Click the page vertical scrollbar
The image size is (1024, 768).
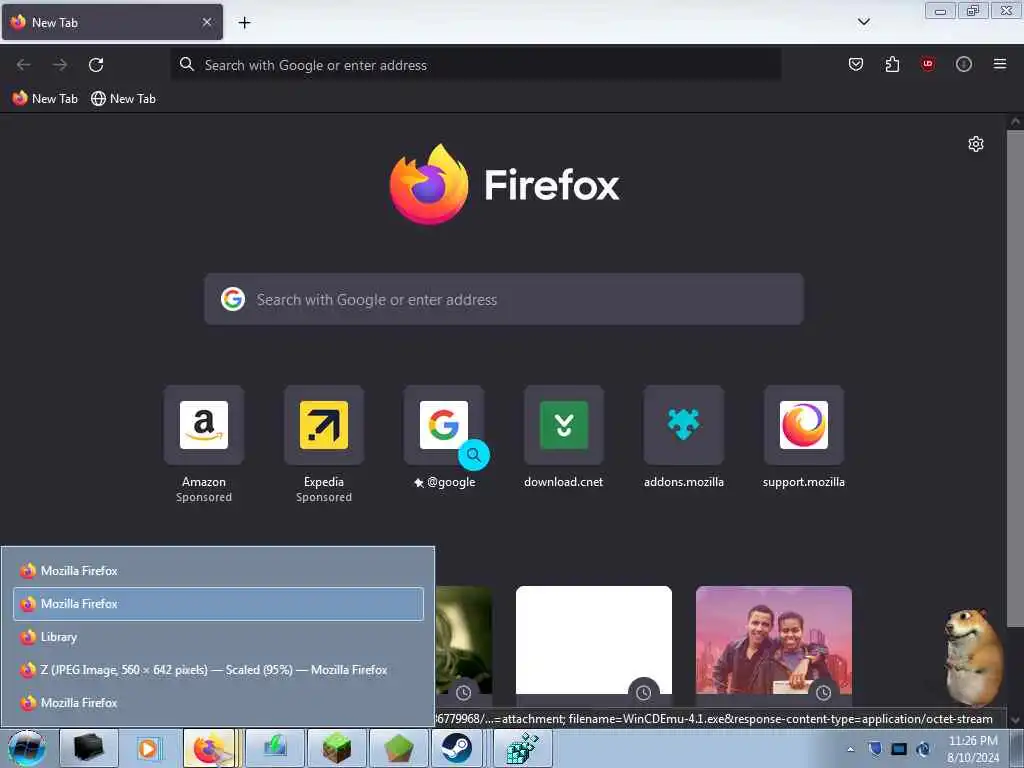tap(1015, 379)
